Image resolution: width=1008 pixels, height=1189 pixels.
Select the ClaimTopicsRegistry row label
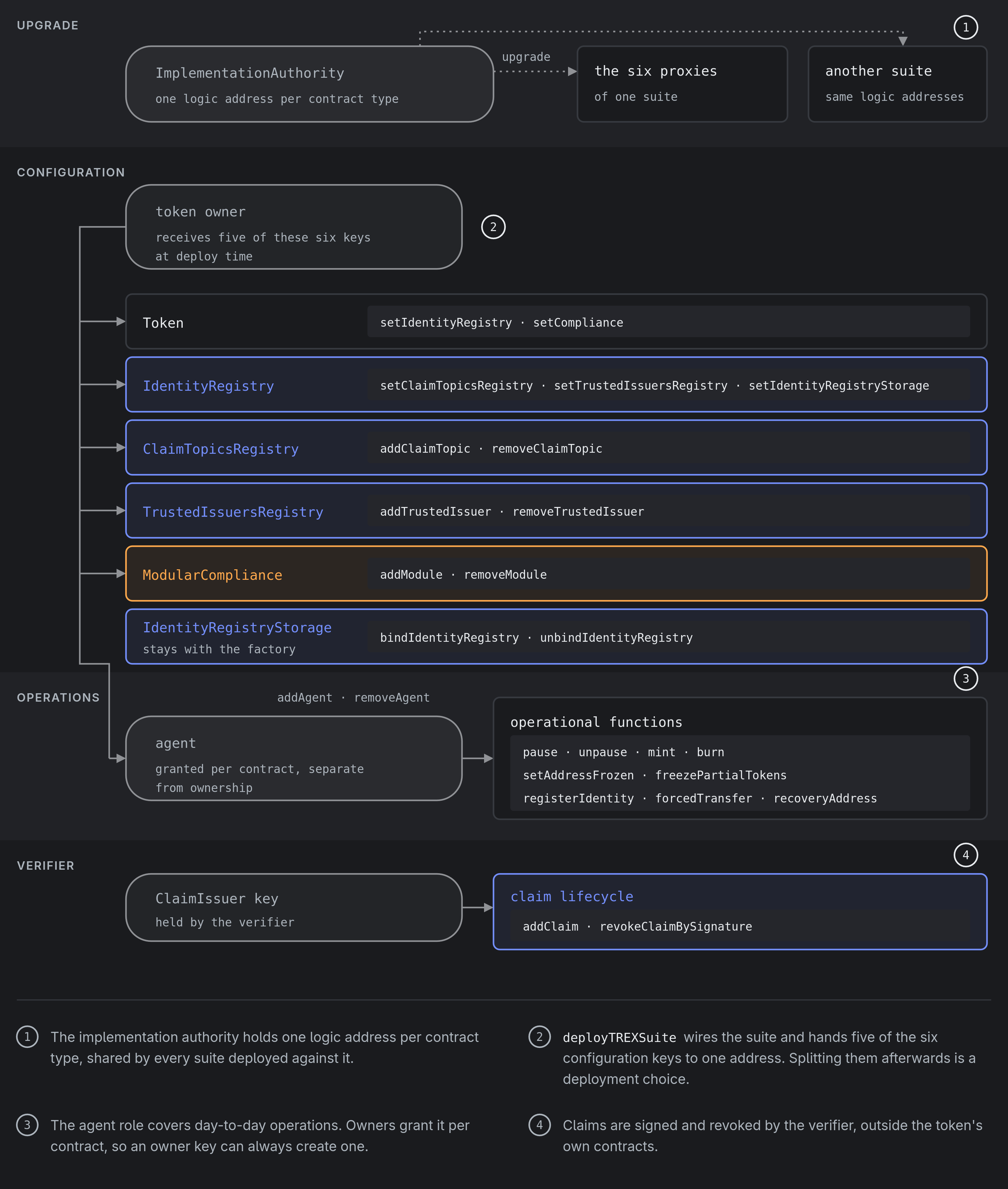click(220, 449)
